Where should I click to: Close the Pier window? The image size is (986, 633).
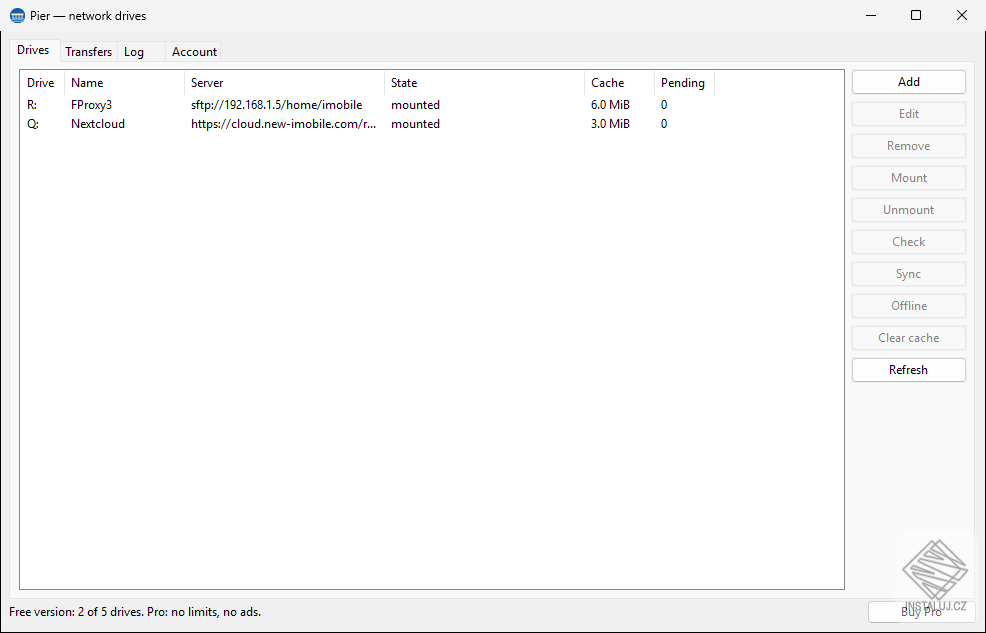pyautogui.click(x=962, y=16)
